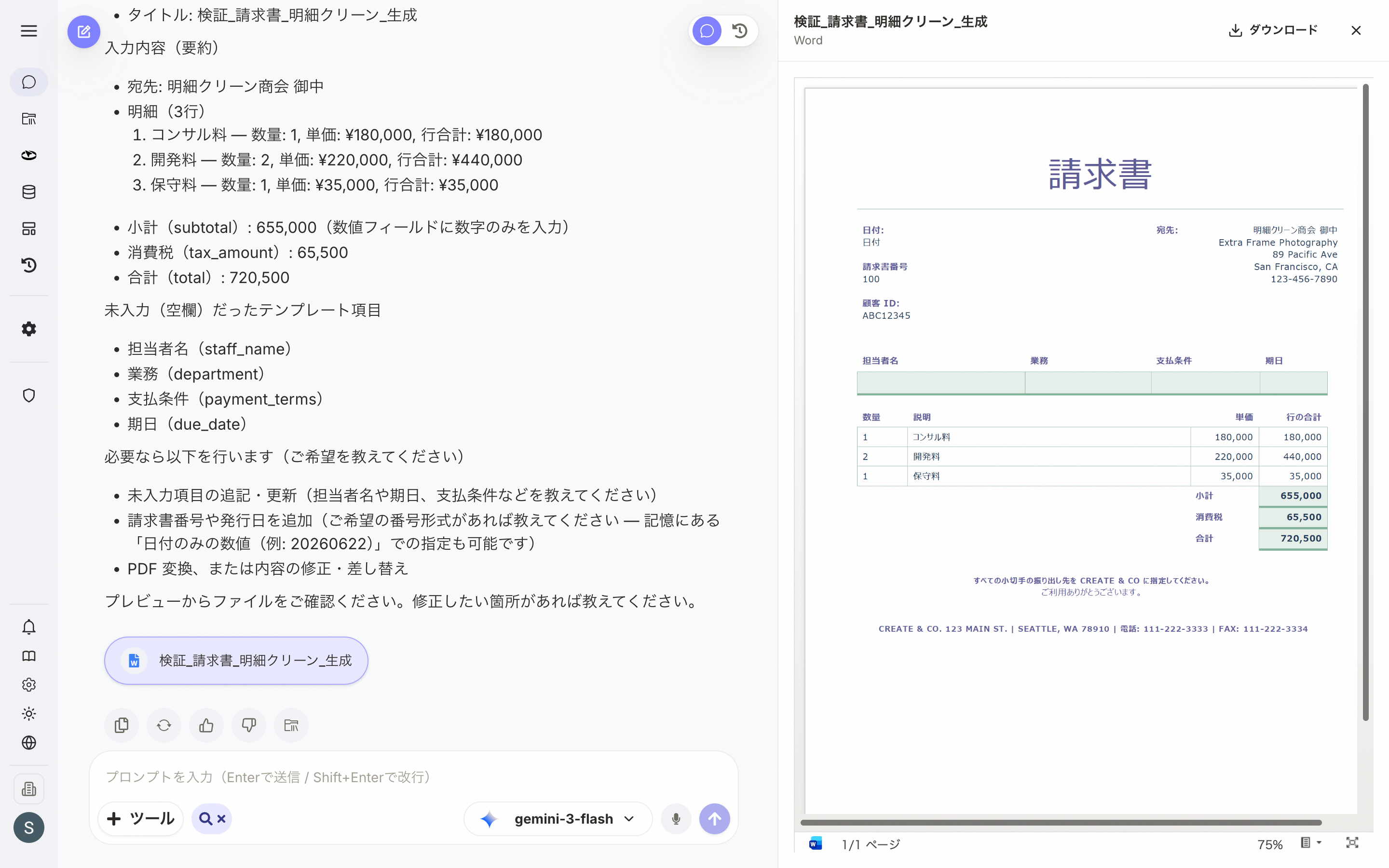Open the hamburger menu in the sidebar
The height and width of the screenshot is (868, 1389).
(x=29, y=31)
